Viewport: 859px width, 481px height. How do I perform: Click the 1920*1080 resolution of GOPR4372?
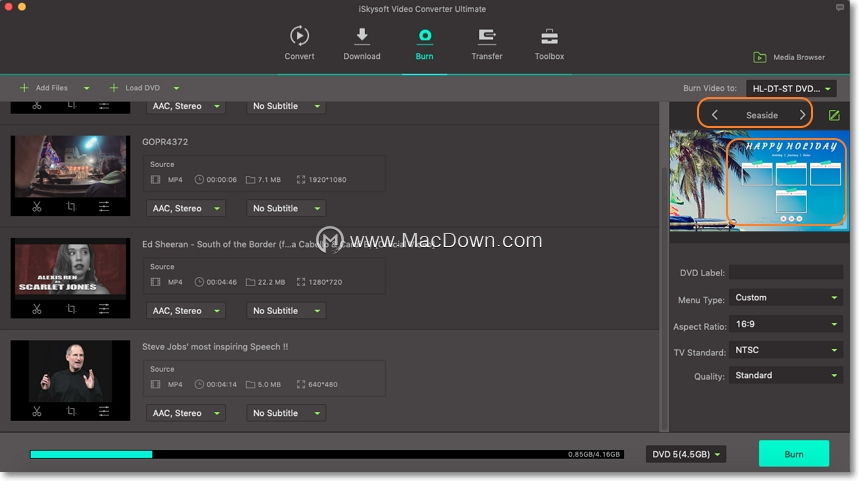click(327, 180)
